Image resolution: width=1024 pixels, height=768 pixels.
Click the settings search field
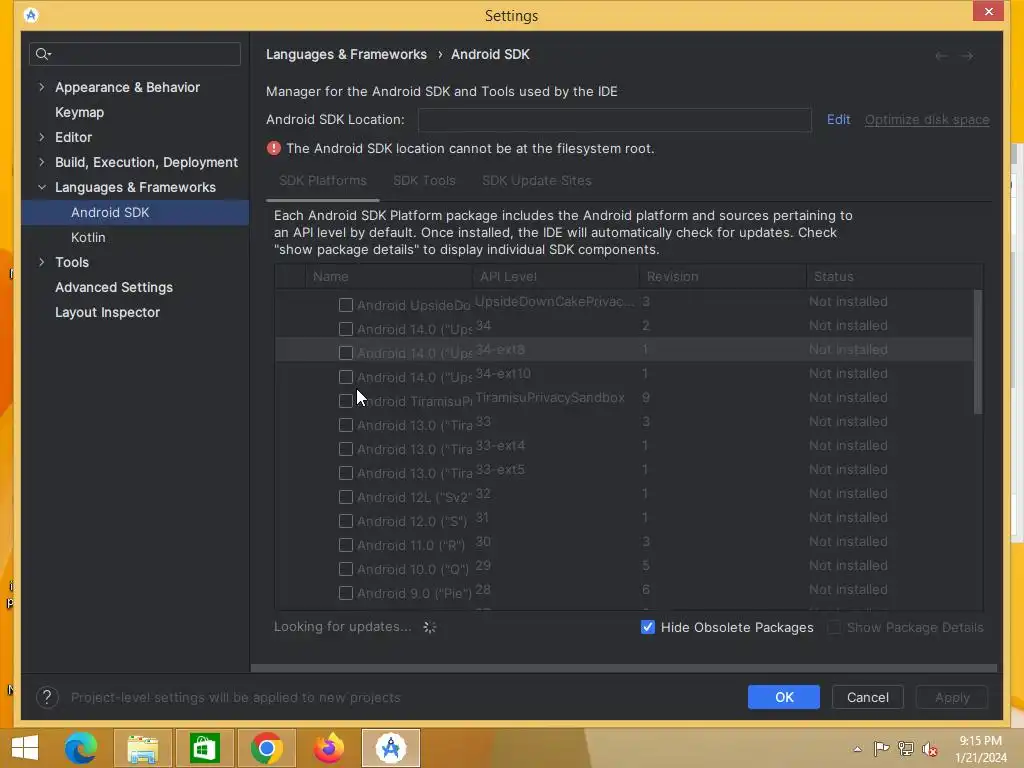click(135, 54)
